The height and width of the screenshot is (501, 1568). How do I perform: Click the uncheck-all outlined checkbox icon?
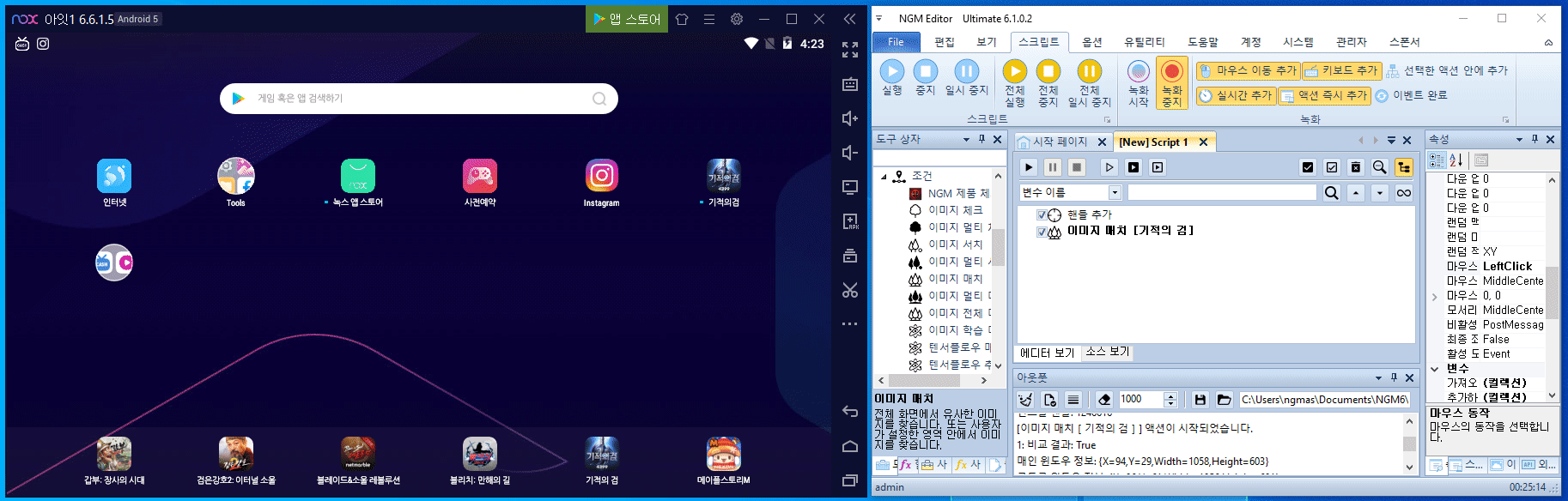(1332, 167)
